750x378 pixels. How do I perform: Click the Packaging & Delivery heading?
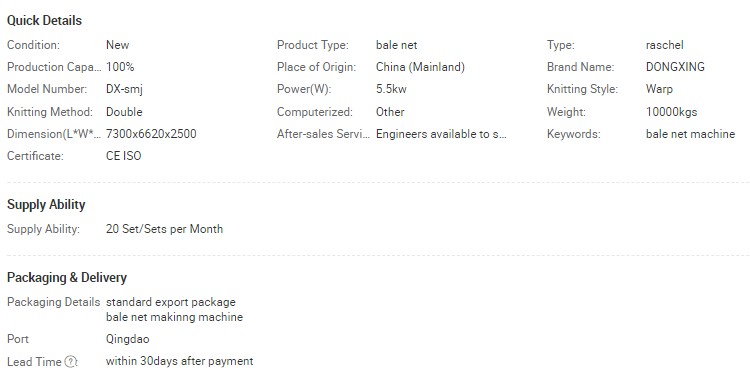[67, 278]
